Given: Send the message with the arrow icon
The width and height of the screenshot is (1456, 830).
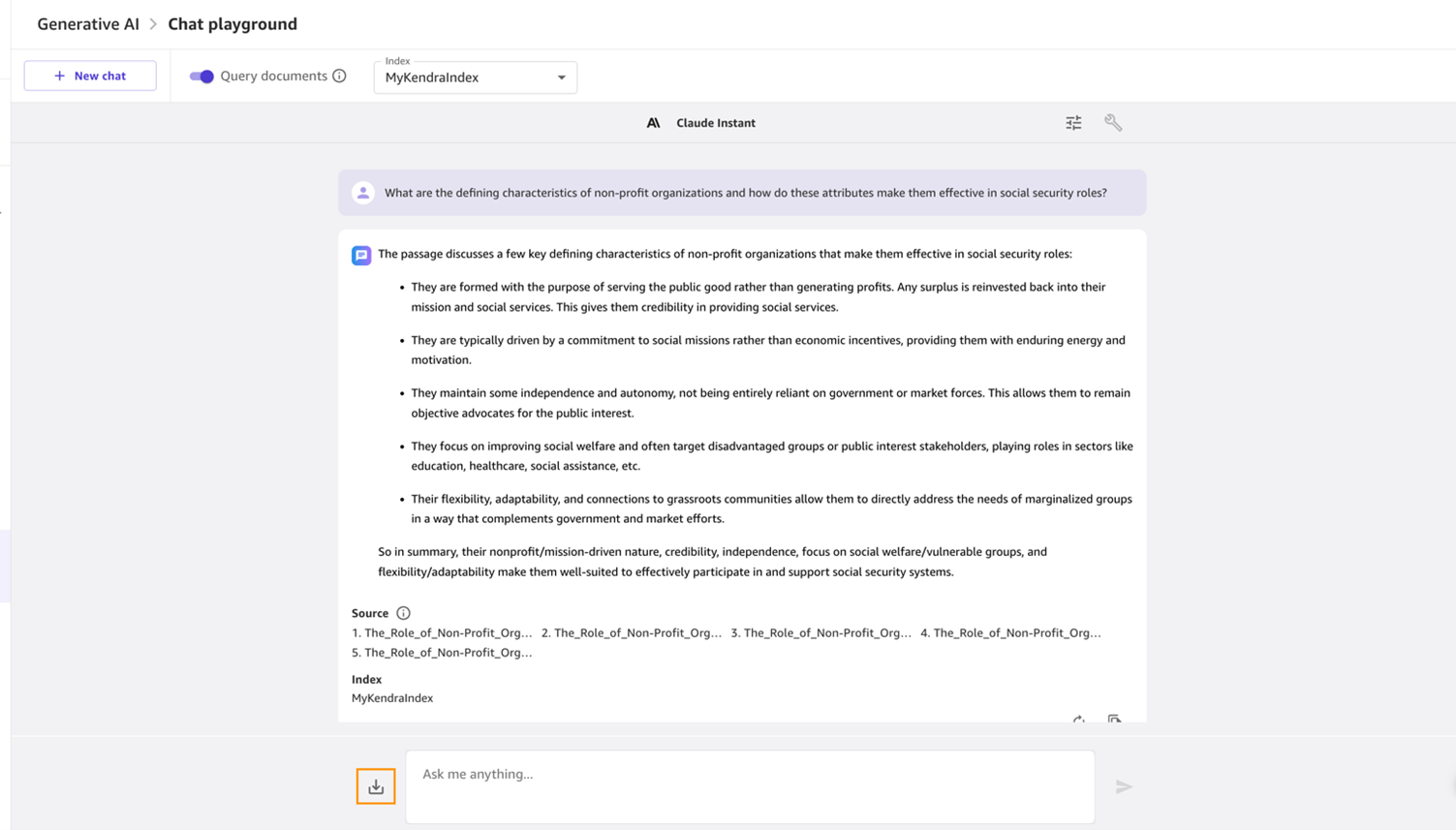Looking at the screenshot, I should tap(1124, 786).
